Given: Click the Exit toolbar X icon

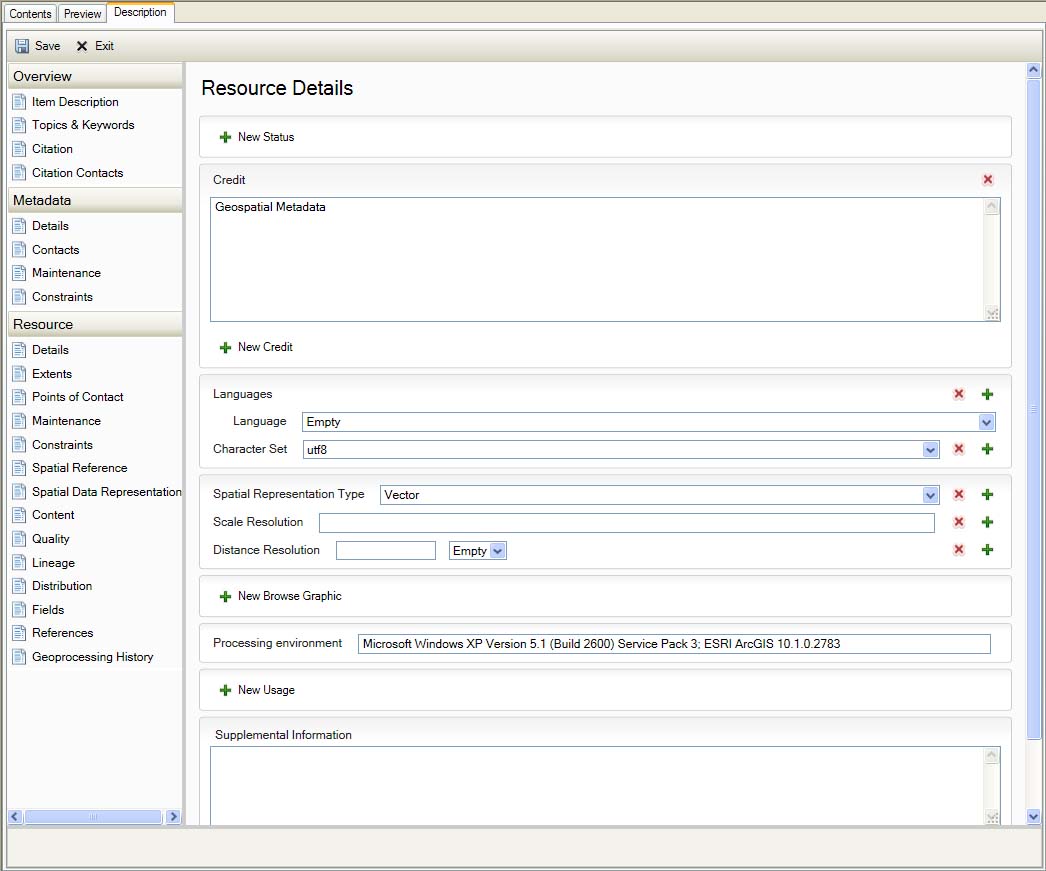Looking at the screenshot, I should click(85, 45).
